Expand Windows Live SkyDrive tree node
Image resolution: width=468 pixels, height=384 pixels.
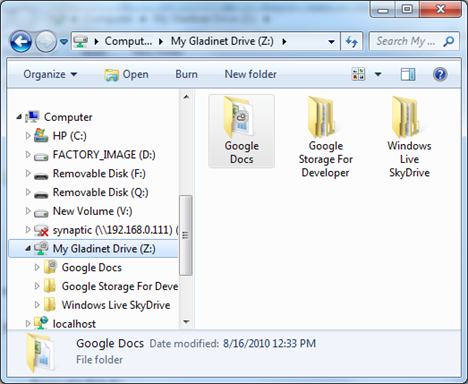[37, 305]
